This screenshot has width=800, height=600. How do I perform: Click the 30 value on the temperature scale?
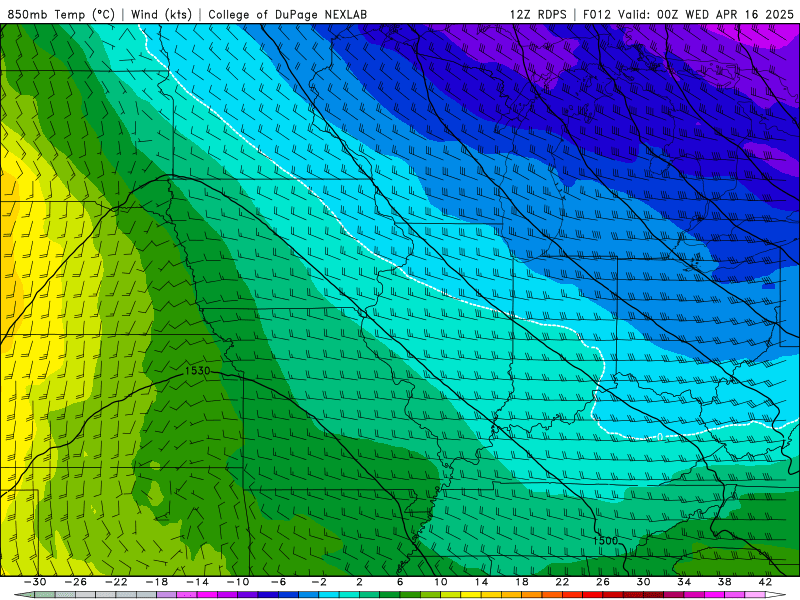point(643,582)
